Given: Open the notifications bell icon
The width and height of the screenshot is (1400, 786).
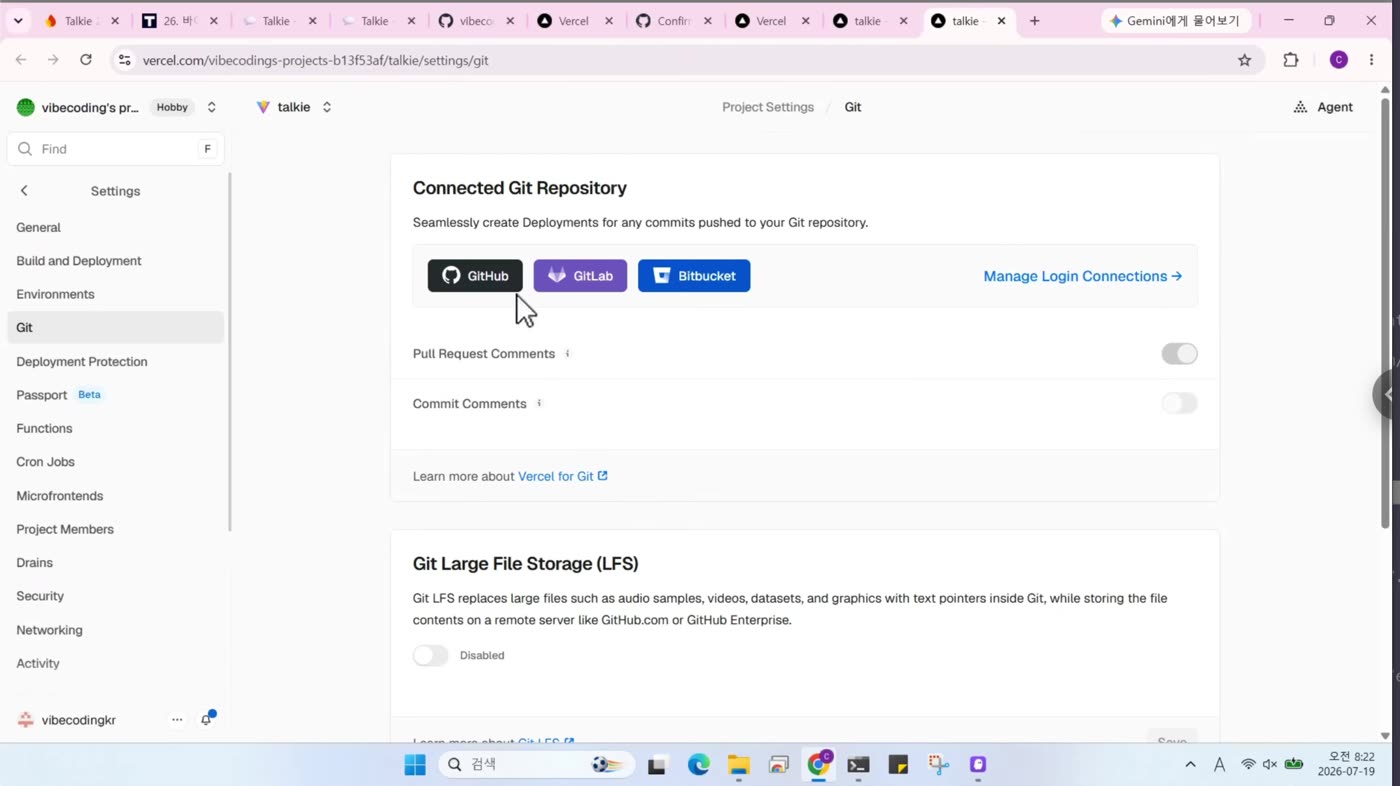Looking at the screenshot, I should (x=207, y=720).
